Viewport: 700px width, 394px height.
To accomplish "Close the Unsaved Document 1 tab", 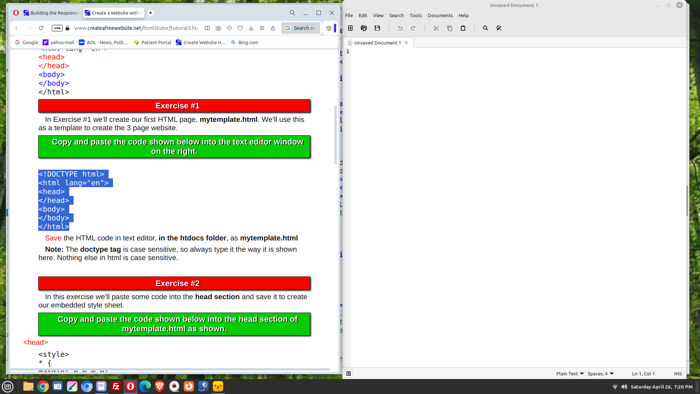I will click(x=406, y=43).
